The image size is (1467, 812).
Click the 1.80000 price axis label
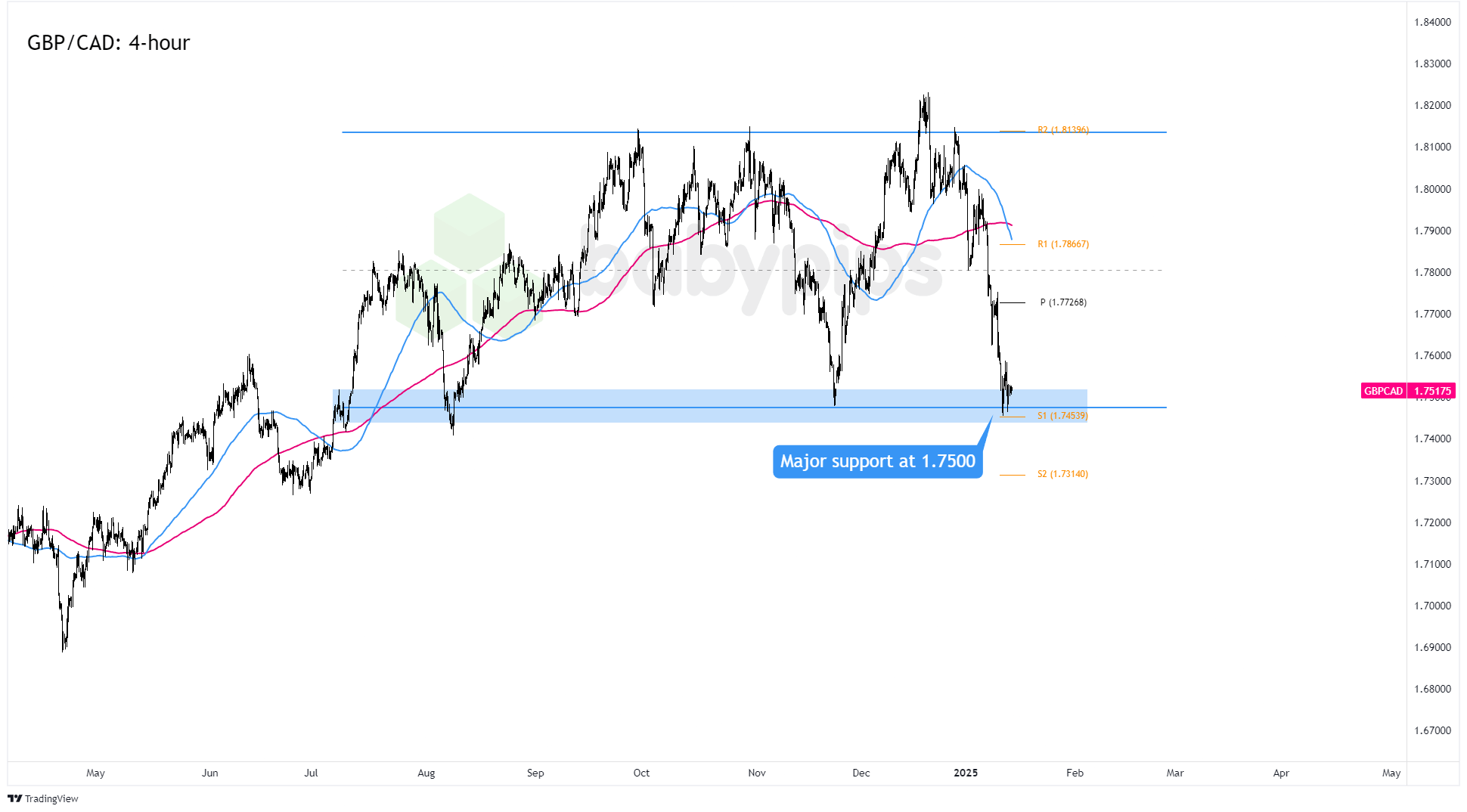1433,189
